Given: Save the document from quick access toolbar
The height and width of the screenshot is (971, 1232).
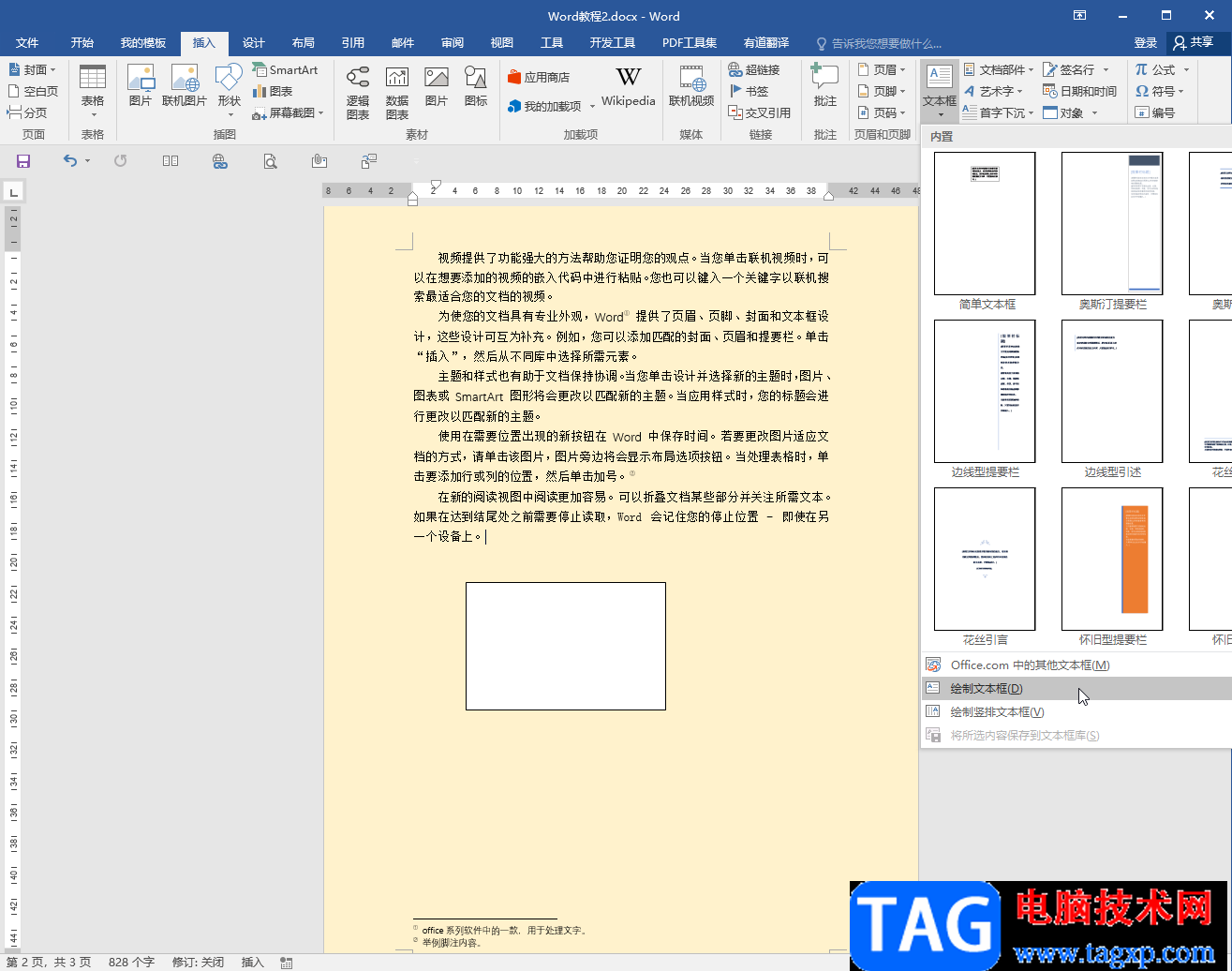Looking at the screenshot, I should coord(23,161).
